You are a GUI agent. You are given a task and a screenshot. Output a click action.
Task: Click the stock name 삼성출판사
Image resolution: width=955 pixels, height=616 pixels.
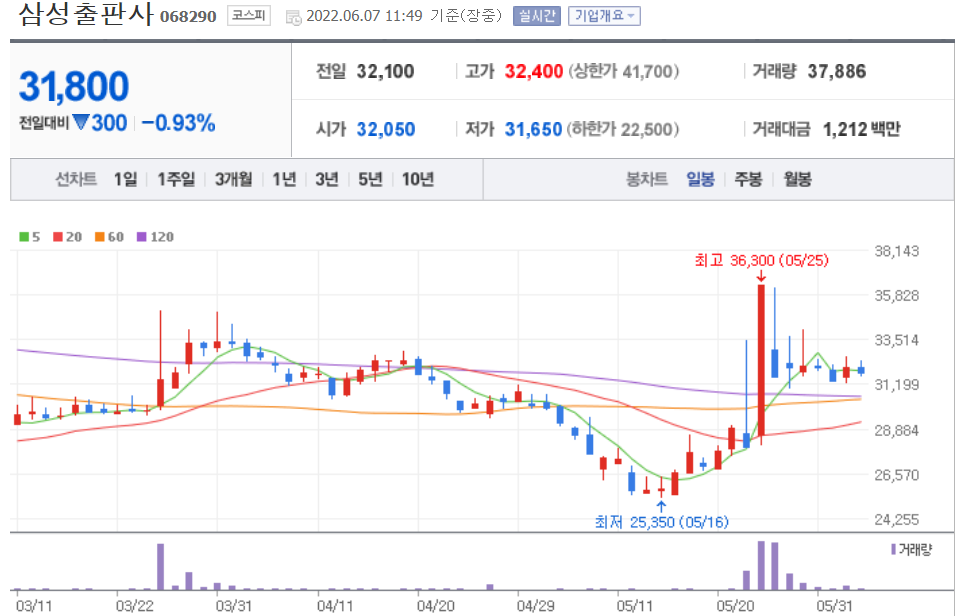[86, 15]
